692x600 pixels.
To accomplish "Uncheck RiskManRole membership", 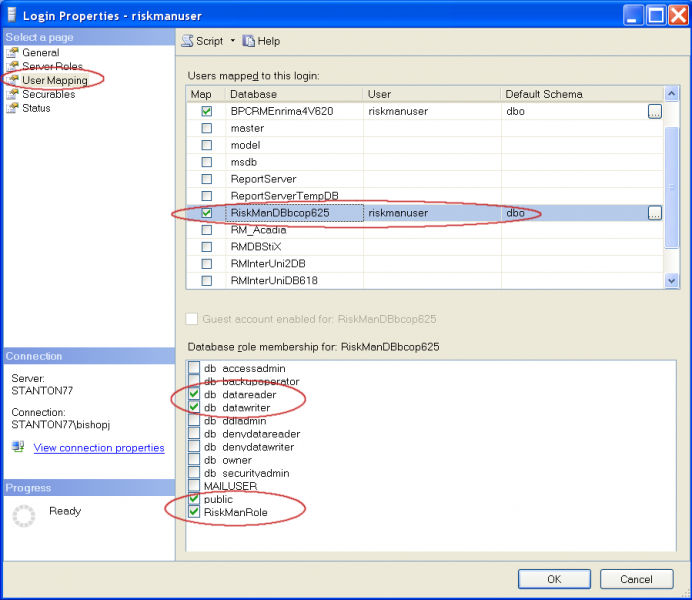I will (194, 512).
